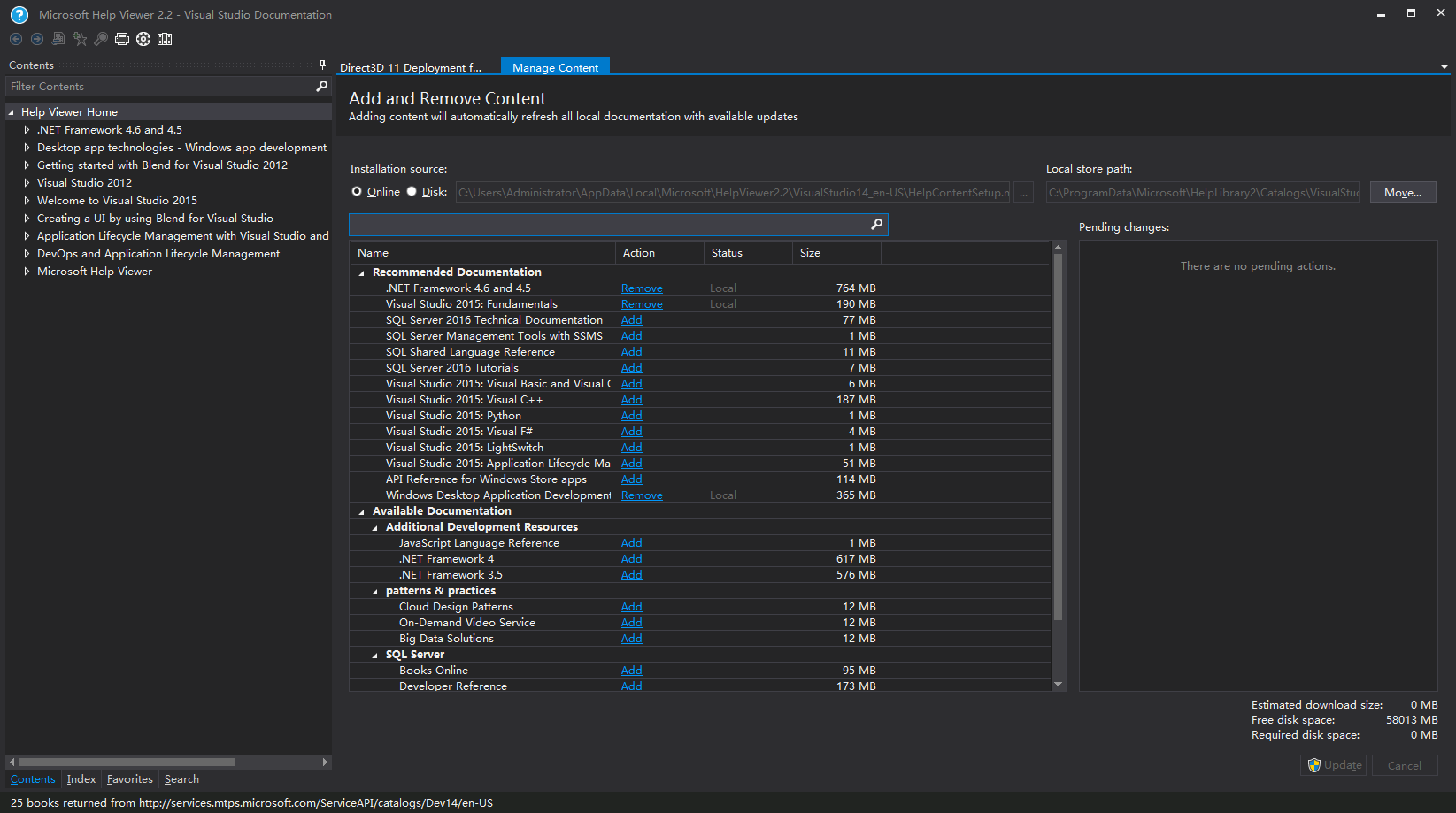The height and width of the screenshot is (813, 1456).
Task: Toggle the Contents panel pin icon
Action: pyautogui.click(x=322, y=65)
